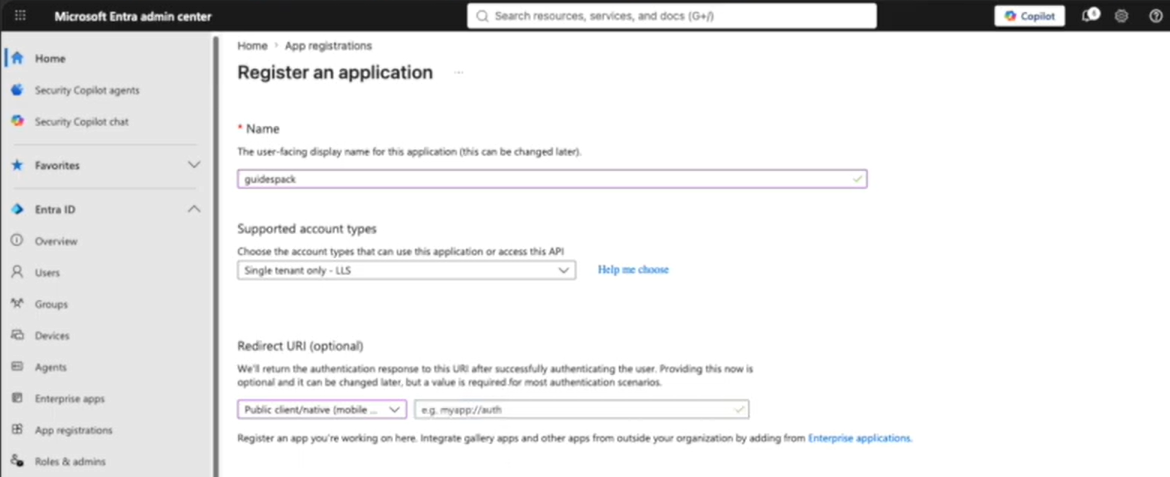Open the app launcher grid icon

(20, 16)
